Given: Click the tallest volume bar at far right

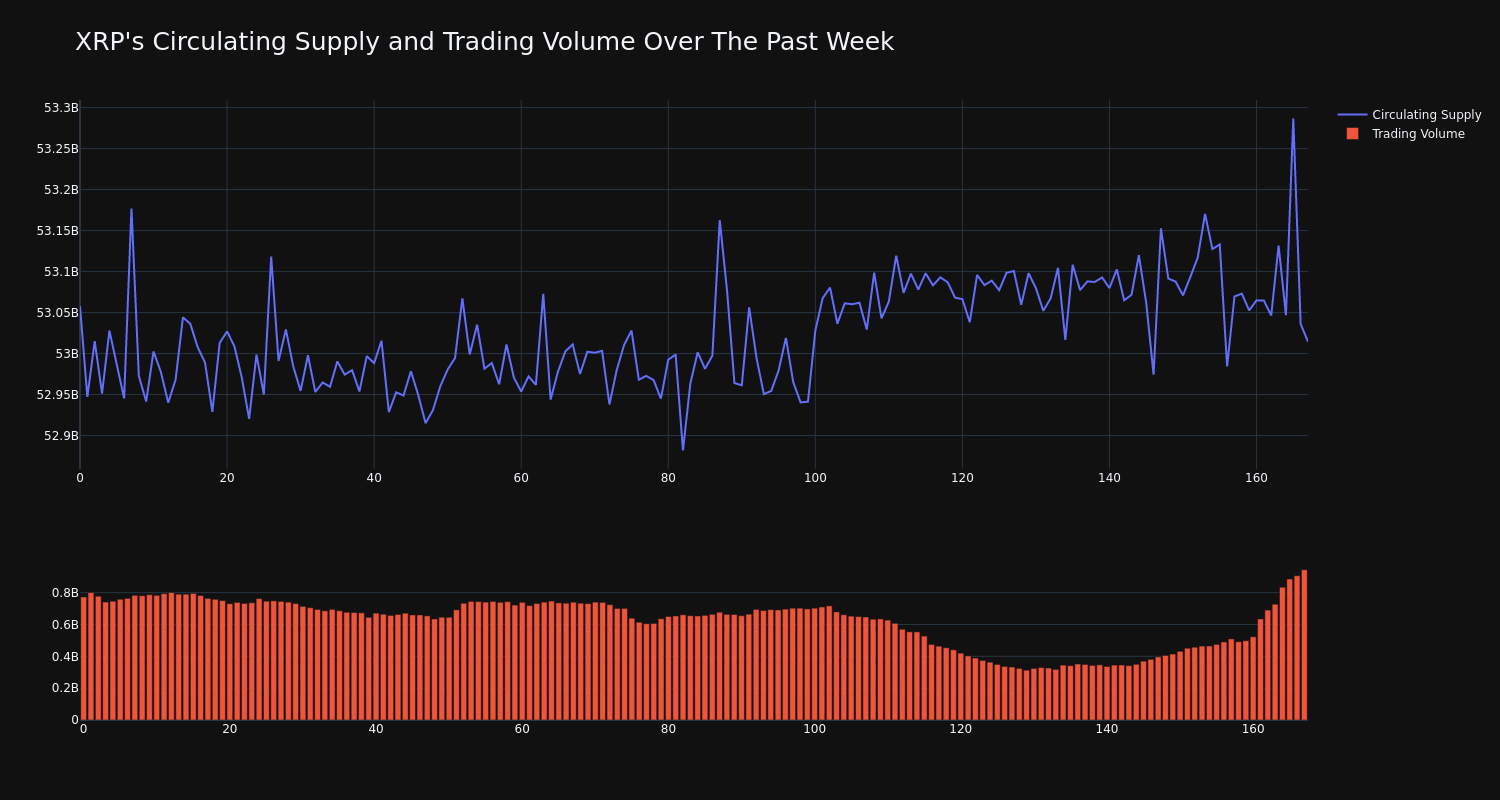Looking at the screenshot, I should click(x=1304, y=645).
